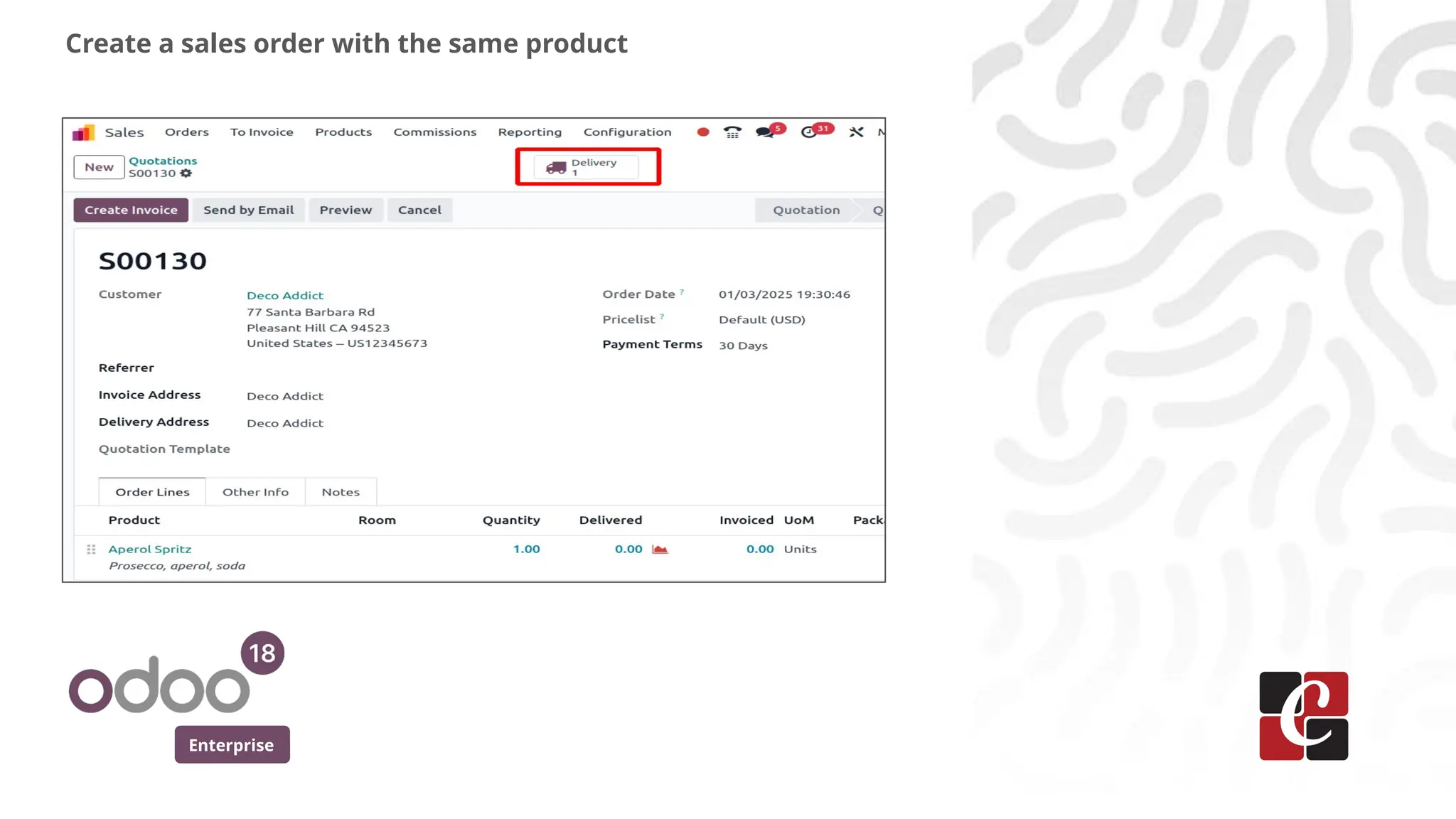Click the Delivered column header
This screenshot has width=1456, height=819.
611,520
